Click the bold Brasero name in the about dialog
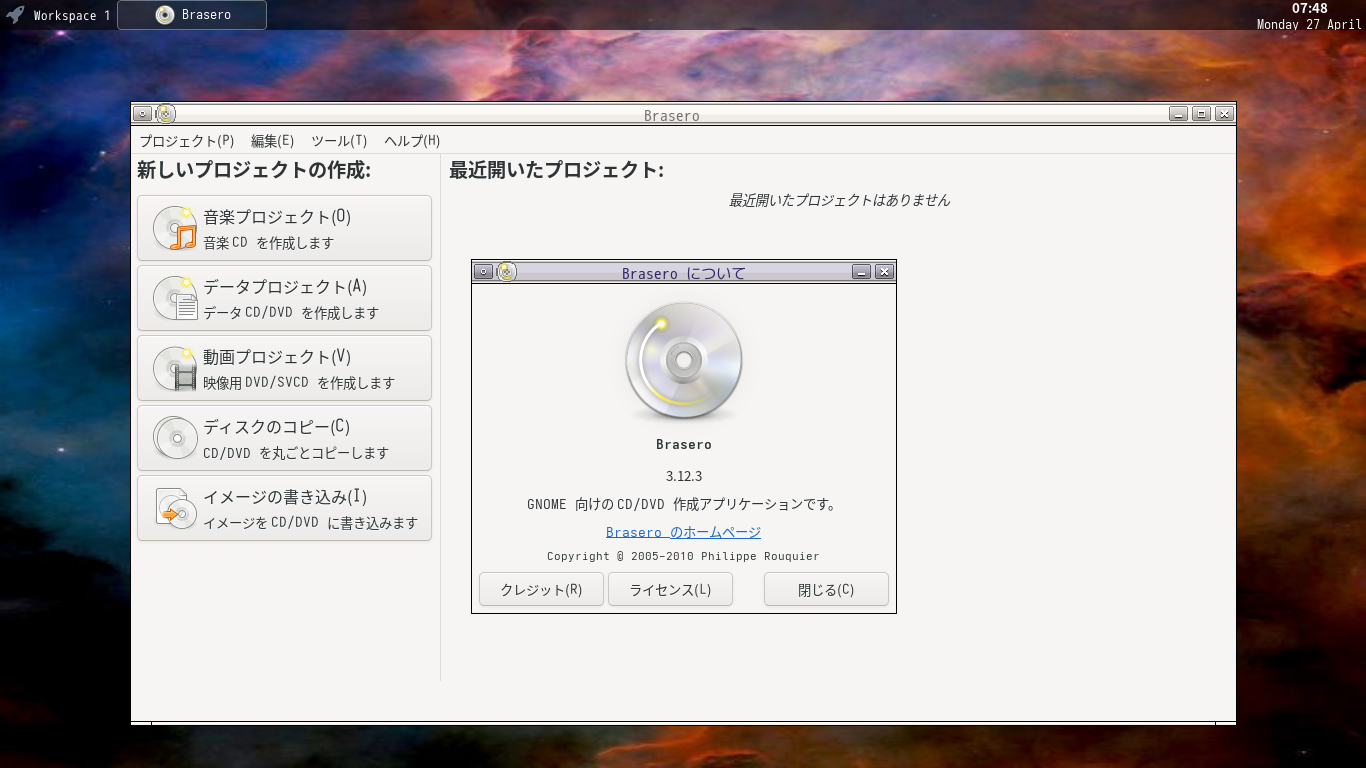Image resolution: width=1366 pixels, height=768 pixels. click(x=684, y=444)
